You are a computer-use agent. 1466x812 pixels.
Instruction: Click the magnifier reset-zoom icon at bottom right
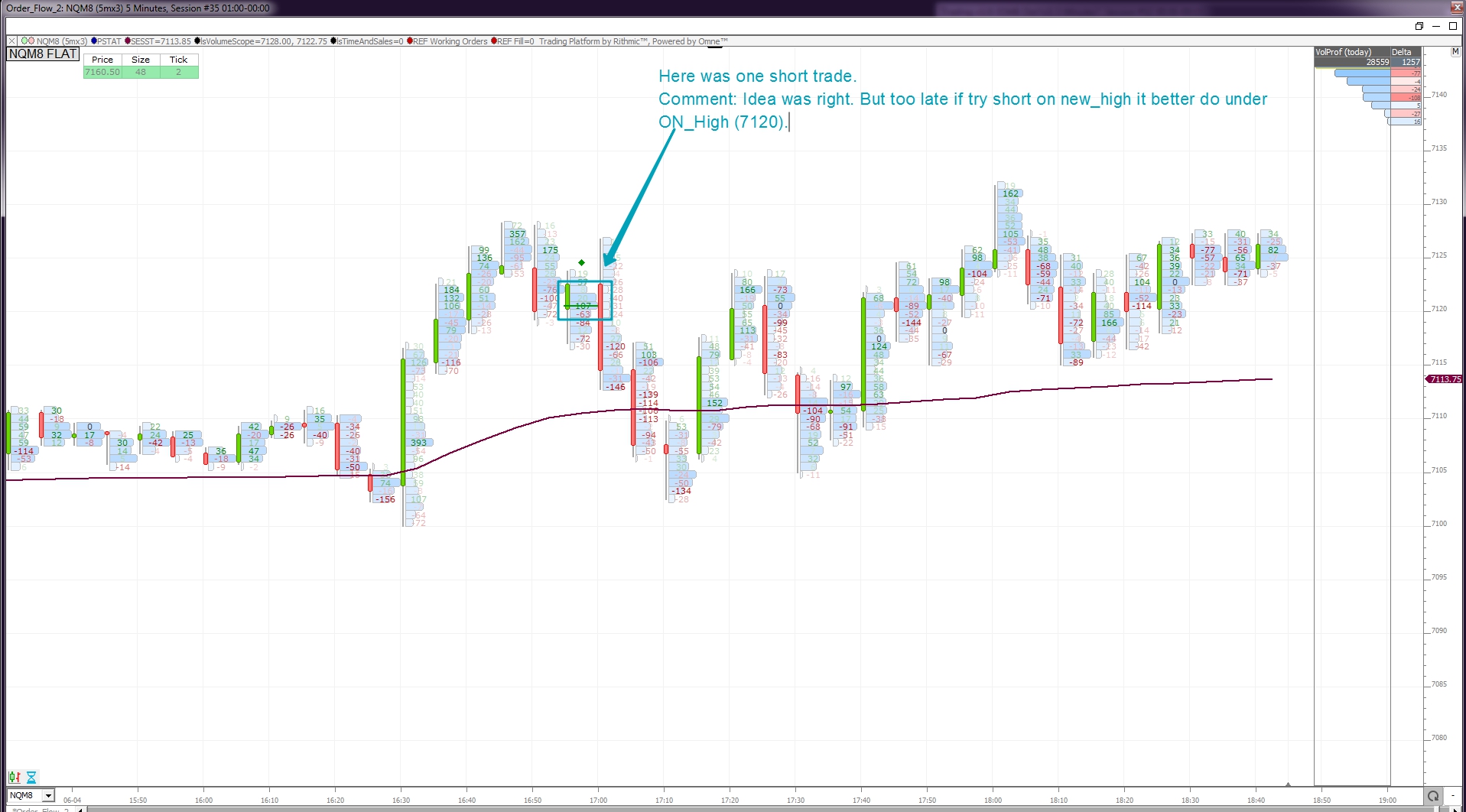(x=1433, y=796)
